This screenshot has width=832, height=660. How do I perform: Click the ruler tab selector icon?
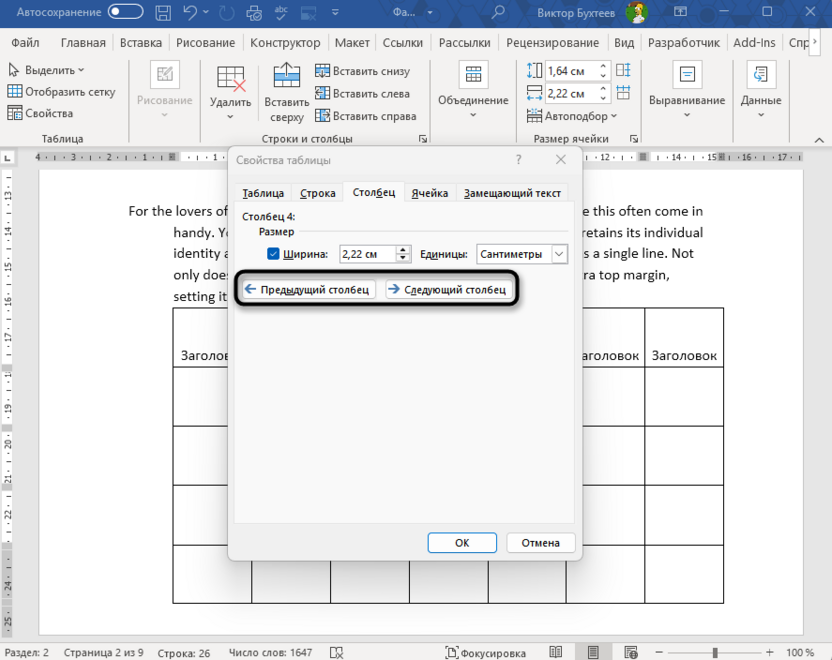7,158
